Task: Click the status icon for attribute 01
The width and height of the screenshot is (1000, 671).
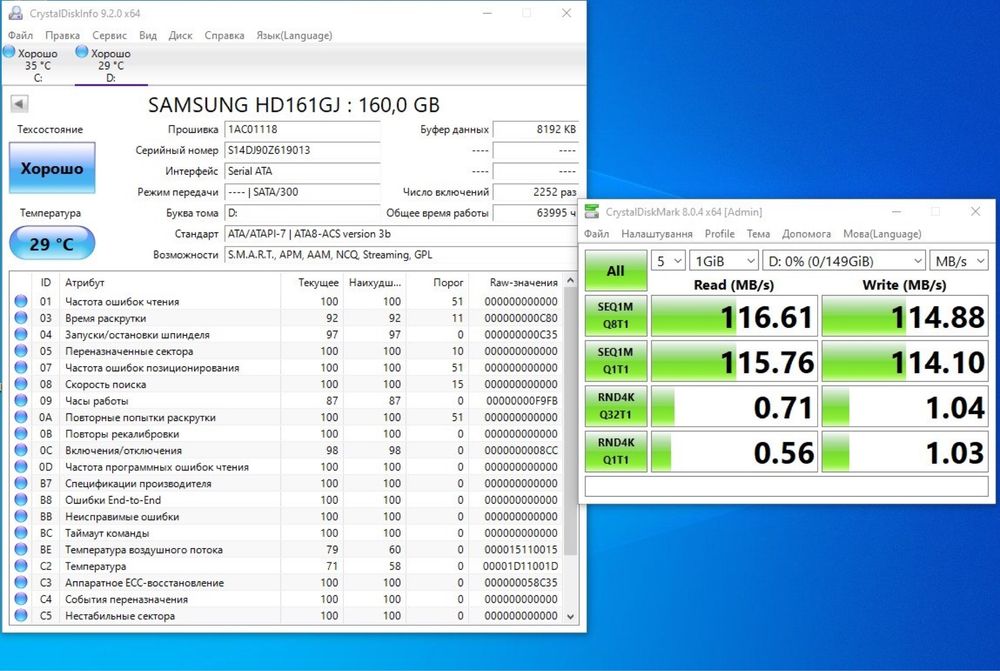Action: coord(21,301)
